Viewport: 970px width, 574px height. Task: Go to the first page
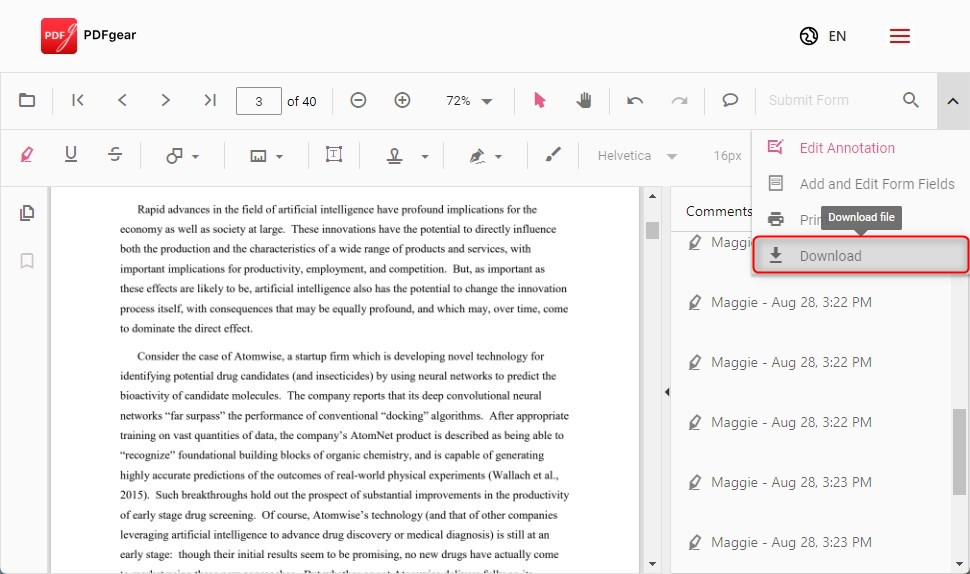(x=78, y=100)
